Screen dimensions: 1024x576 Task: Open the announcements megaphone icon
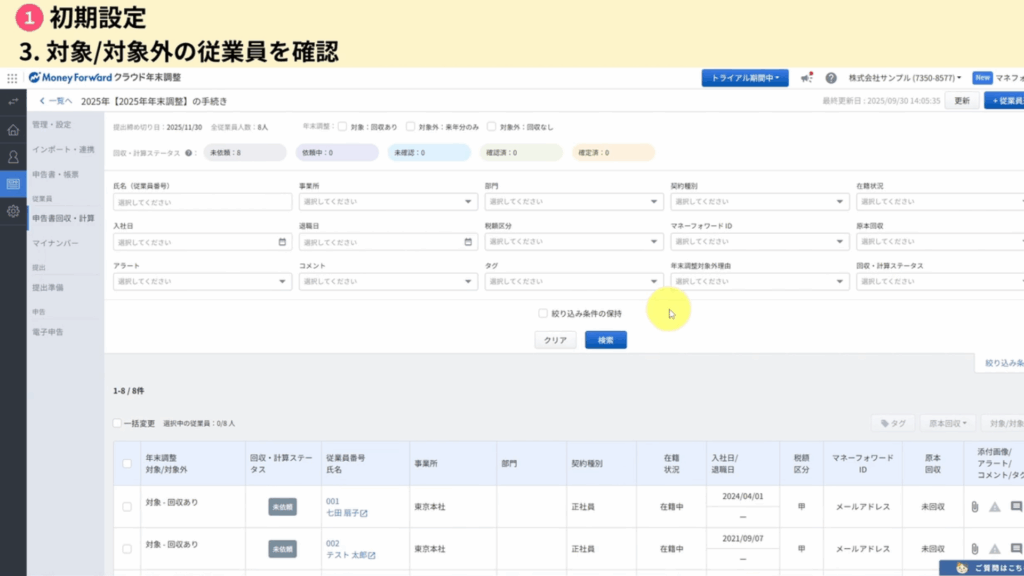pyautogui.click(x=805, y=78)
